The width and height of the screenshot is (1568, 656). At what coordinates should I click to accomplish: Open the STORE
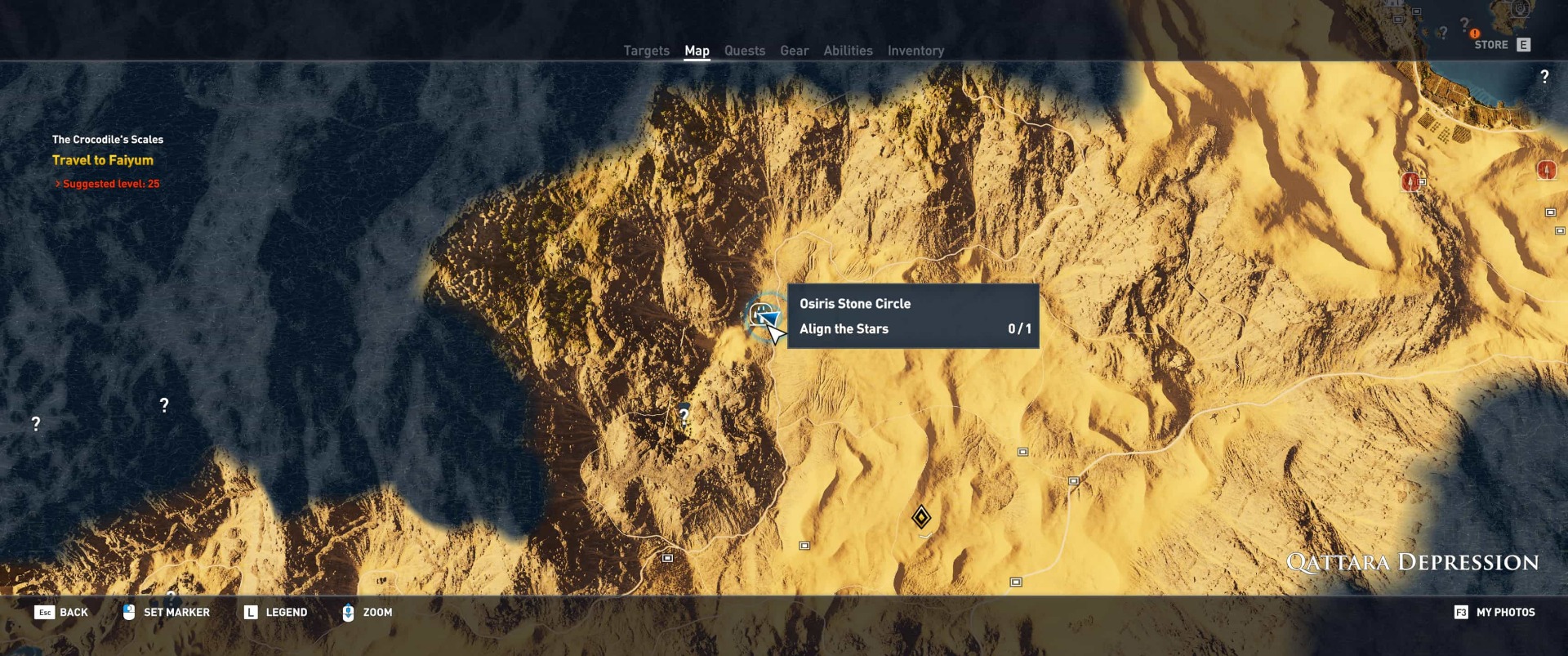click(x=1491, y=45)
